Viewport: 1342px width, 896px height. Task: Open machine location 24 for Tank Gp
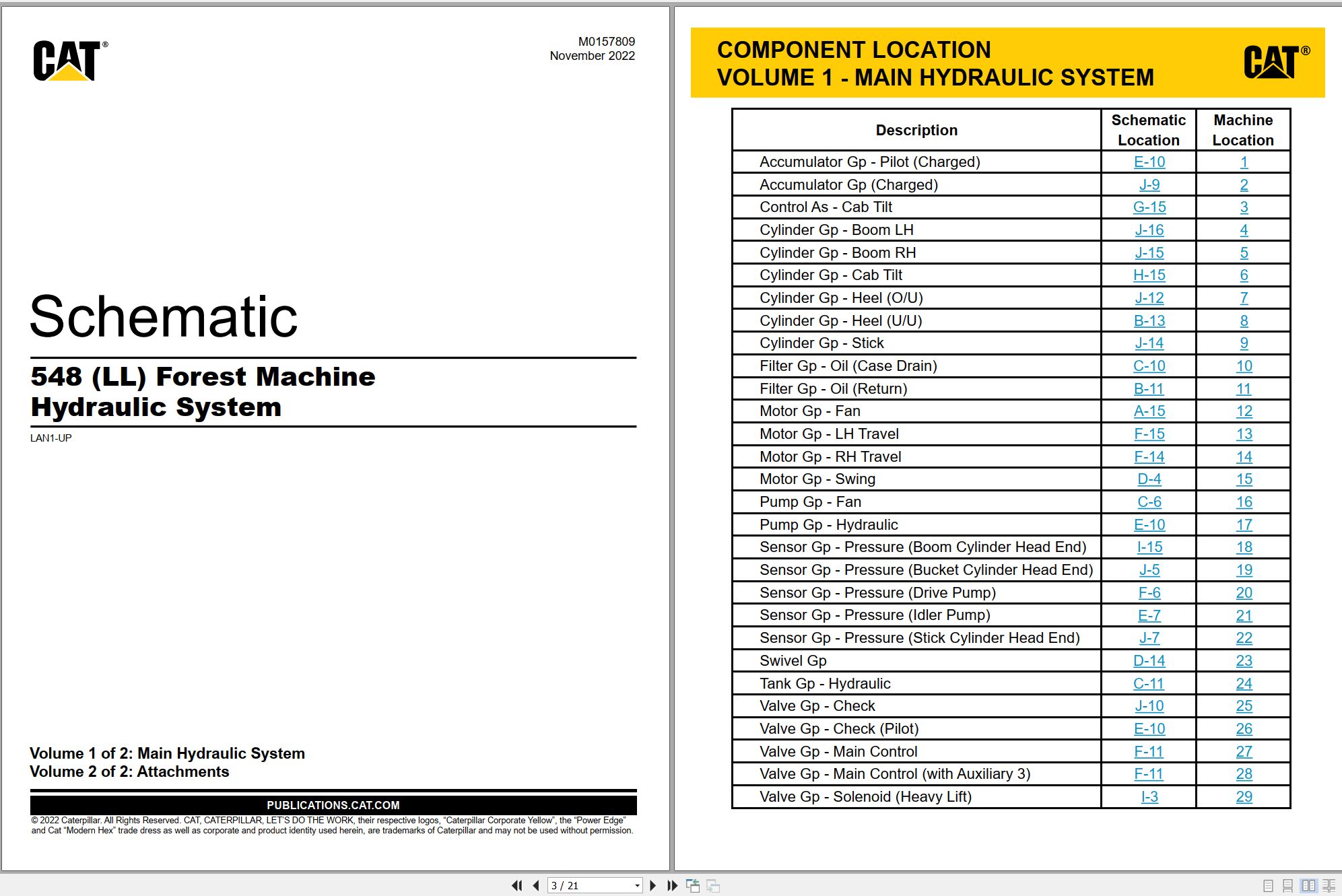tap(1244, 684)
